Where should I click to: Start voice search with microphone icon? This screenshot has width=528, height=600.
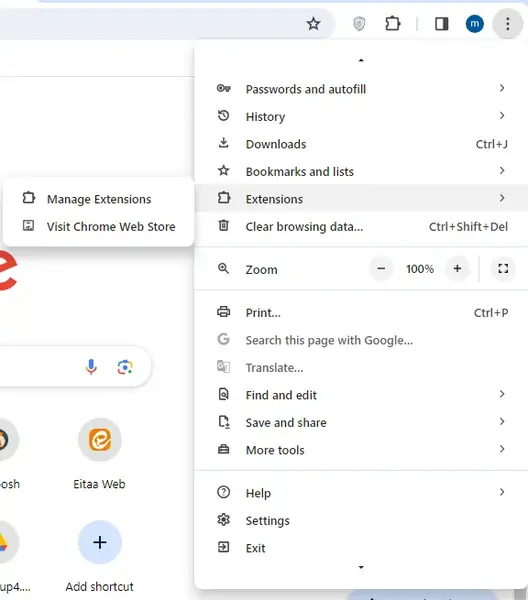click(x=91, y=367)
